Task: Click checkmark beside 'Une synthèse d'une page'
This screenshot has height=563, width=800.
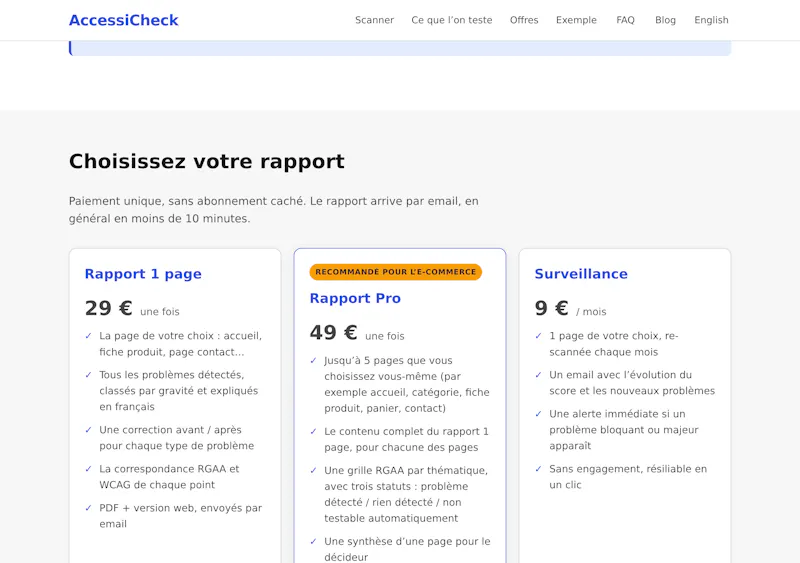Action: click(313, 541)
